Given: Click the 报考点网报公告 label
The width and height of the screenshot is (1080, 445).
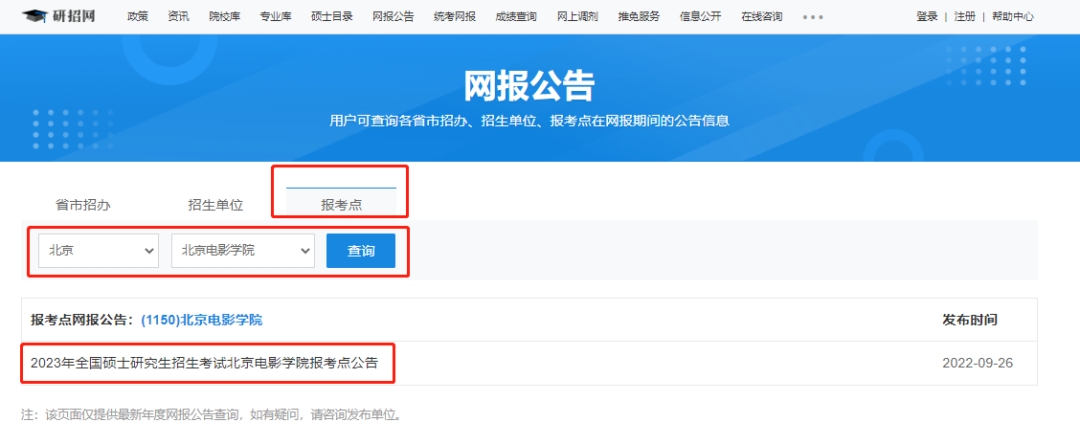Looking at the screenshot, I should (81, 320).
